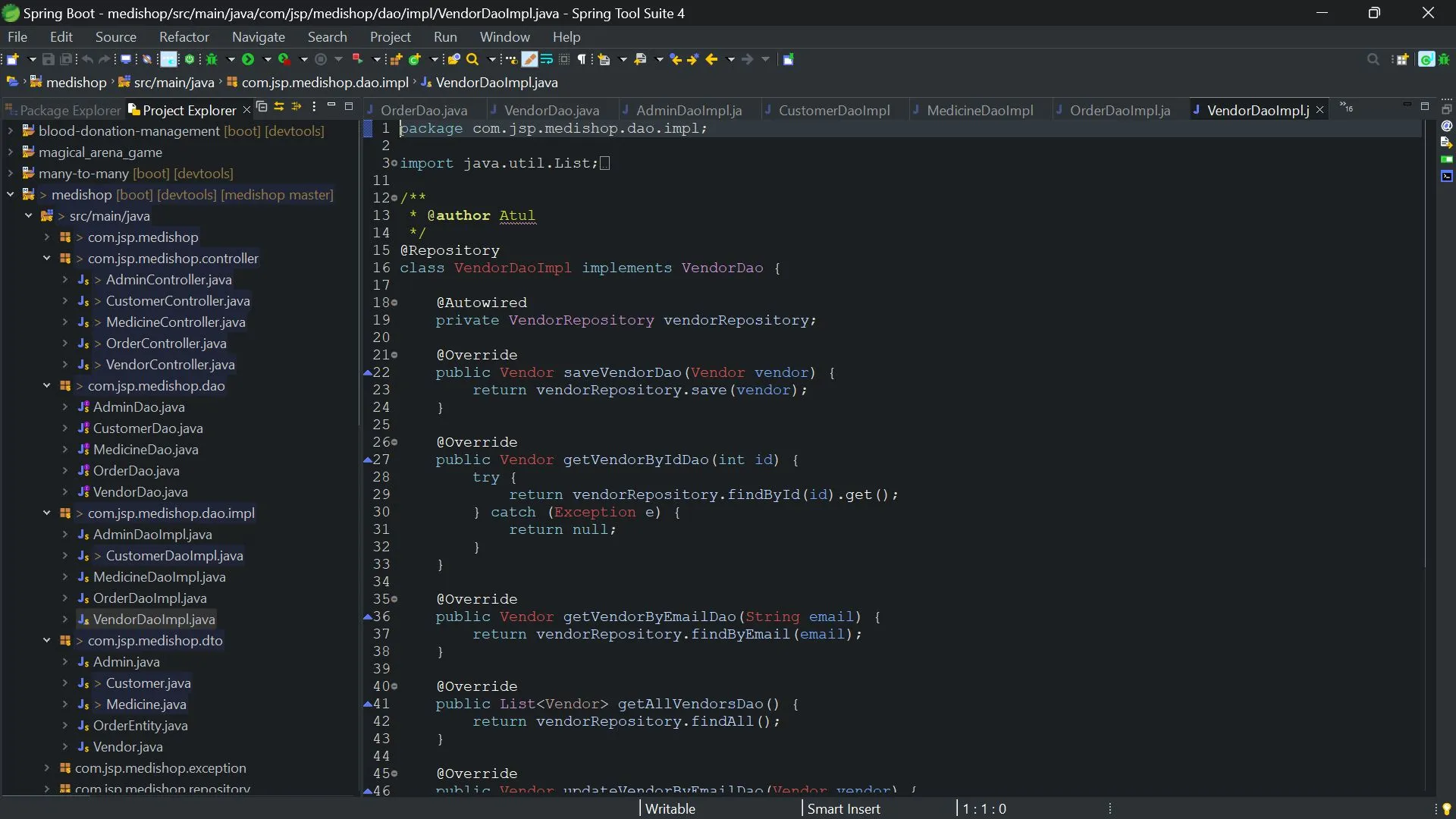This screenshot has height=819, width=1456.
Task: Click the global search magnifier at top right
Action: [1373, 59]
